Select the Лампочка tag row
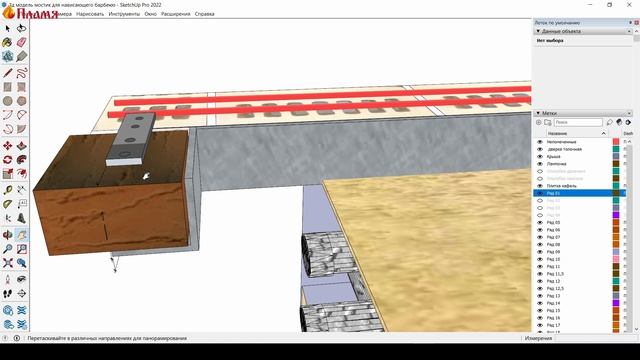 (579, 164)
